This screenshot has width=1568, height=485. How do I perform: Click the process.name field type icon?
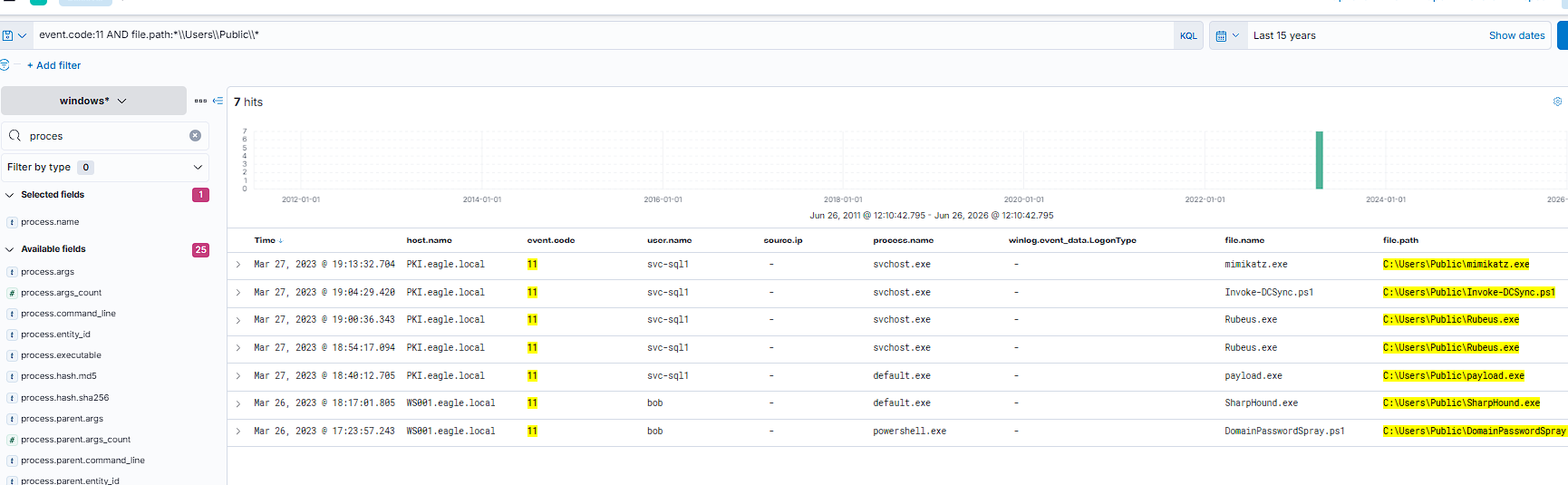[x=12, y=222]
